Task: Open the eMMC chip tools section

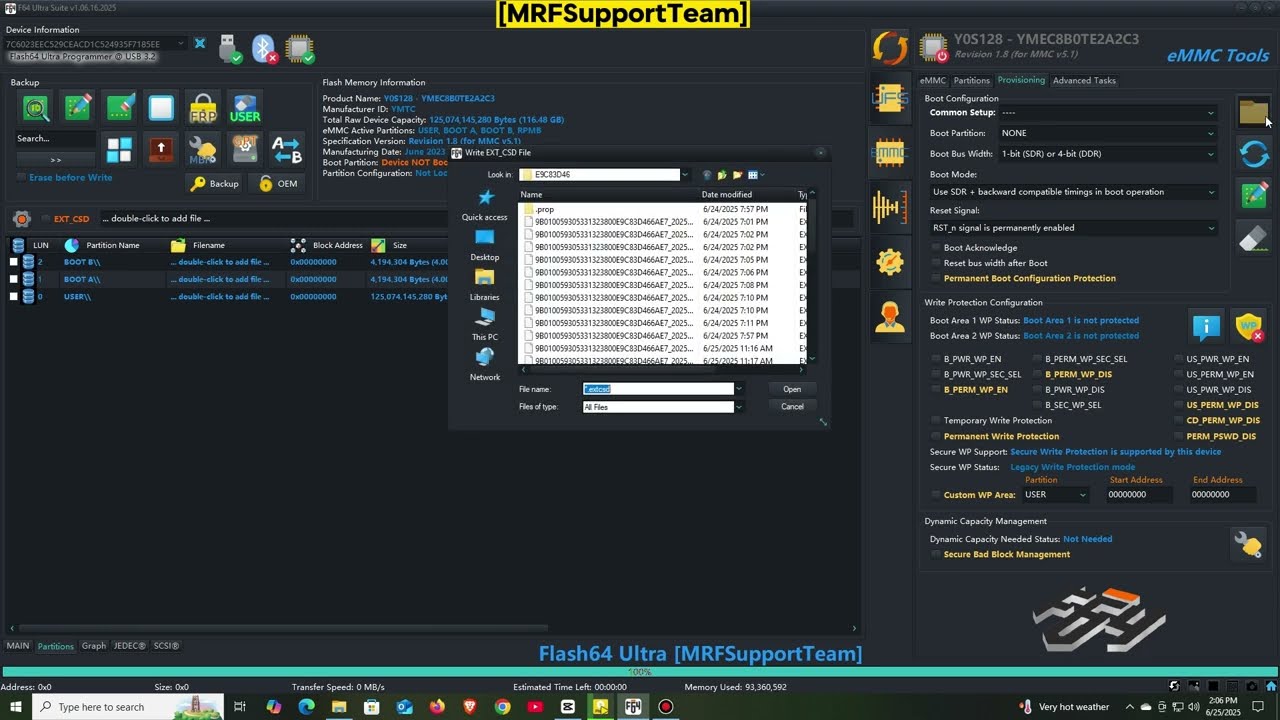Action: (889, 153)
